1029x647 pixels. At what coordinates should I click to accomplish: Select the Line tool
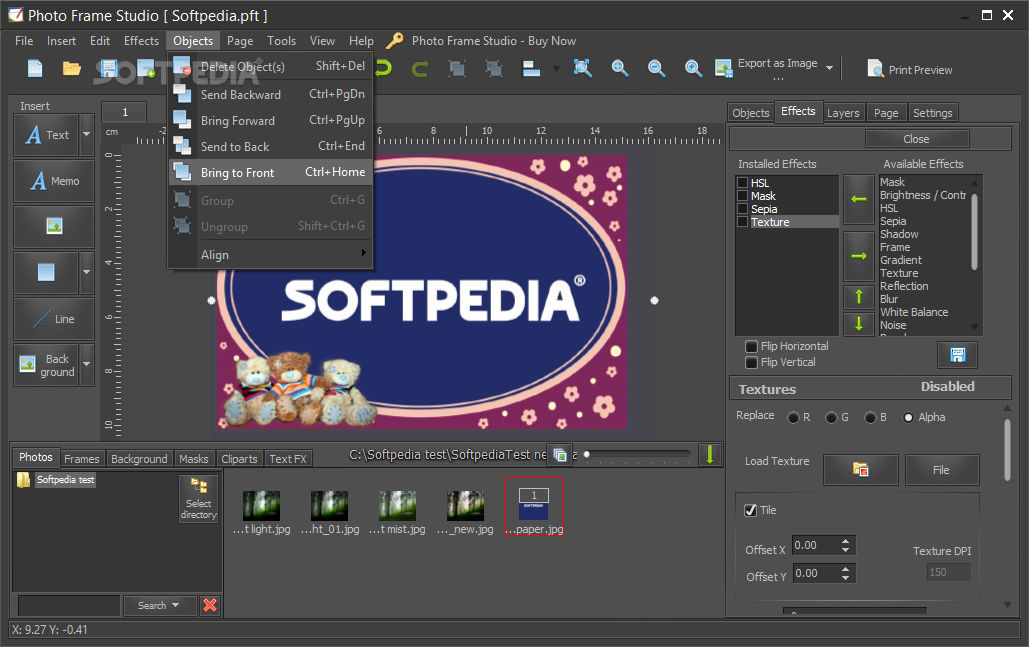click(x=54, y=319)
